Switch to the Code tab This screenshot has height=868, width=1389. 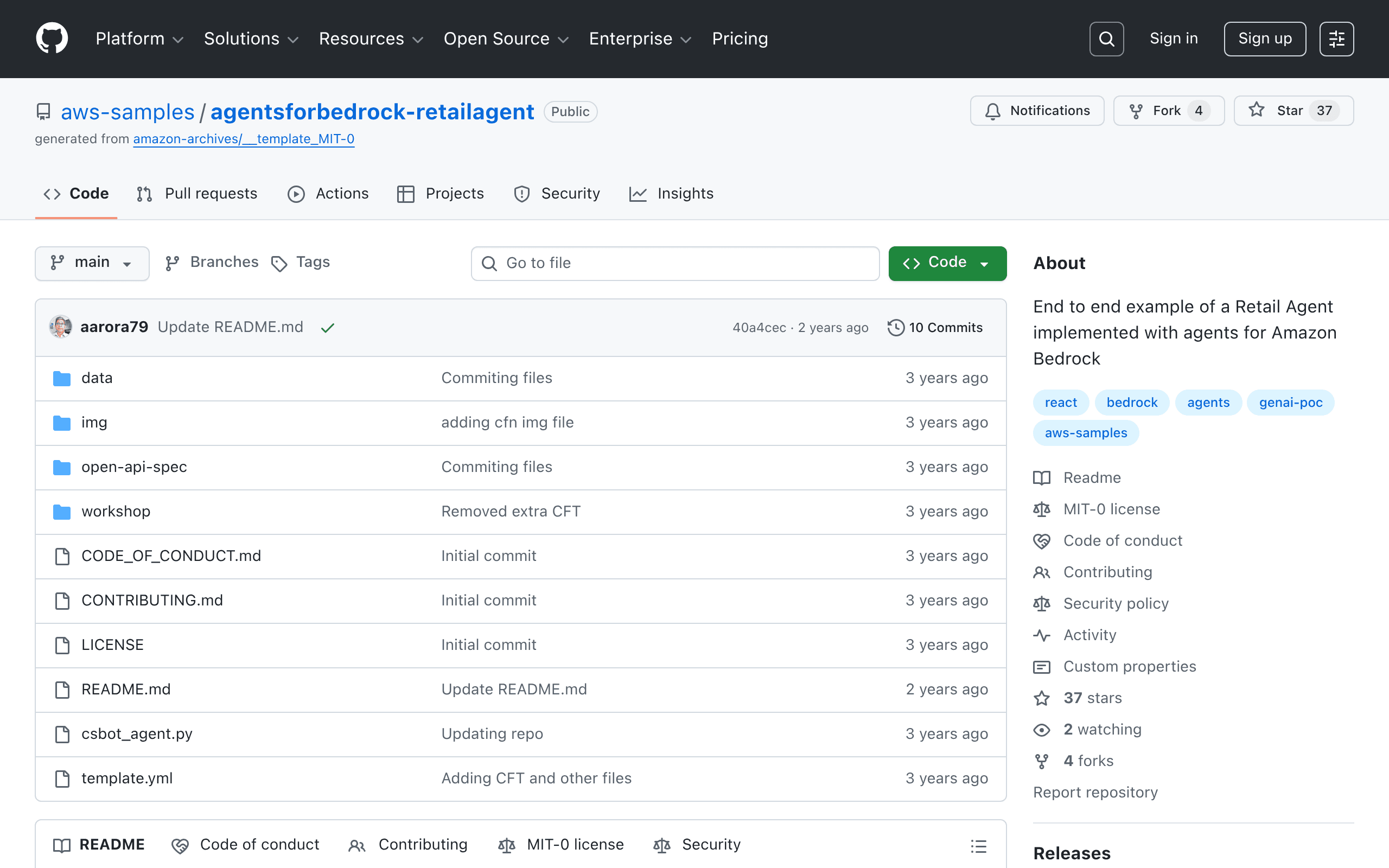[77, 194]
